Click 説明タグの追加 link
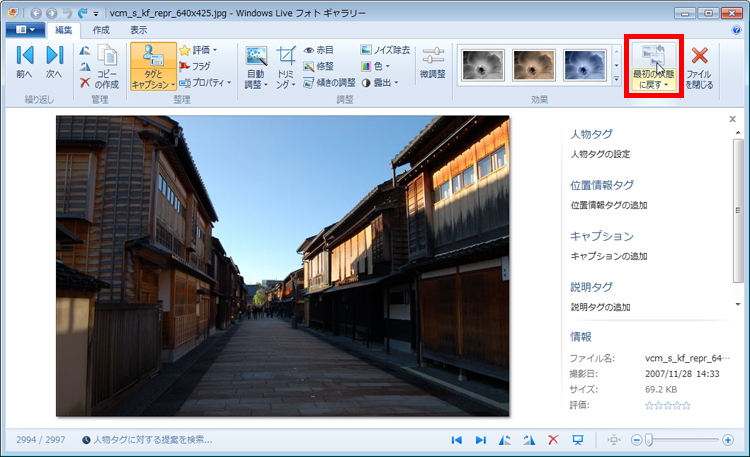 point(600,307)
